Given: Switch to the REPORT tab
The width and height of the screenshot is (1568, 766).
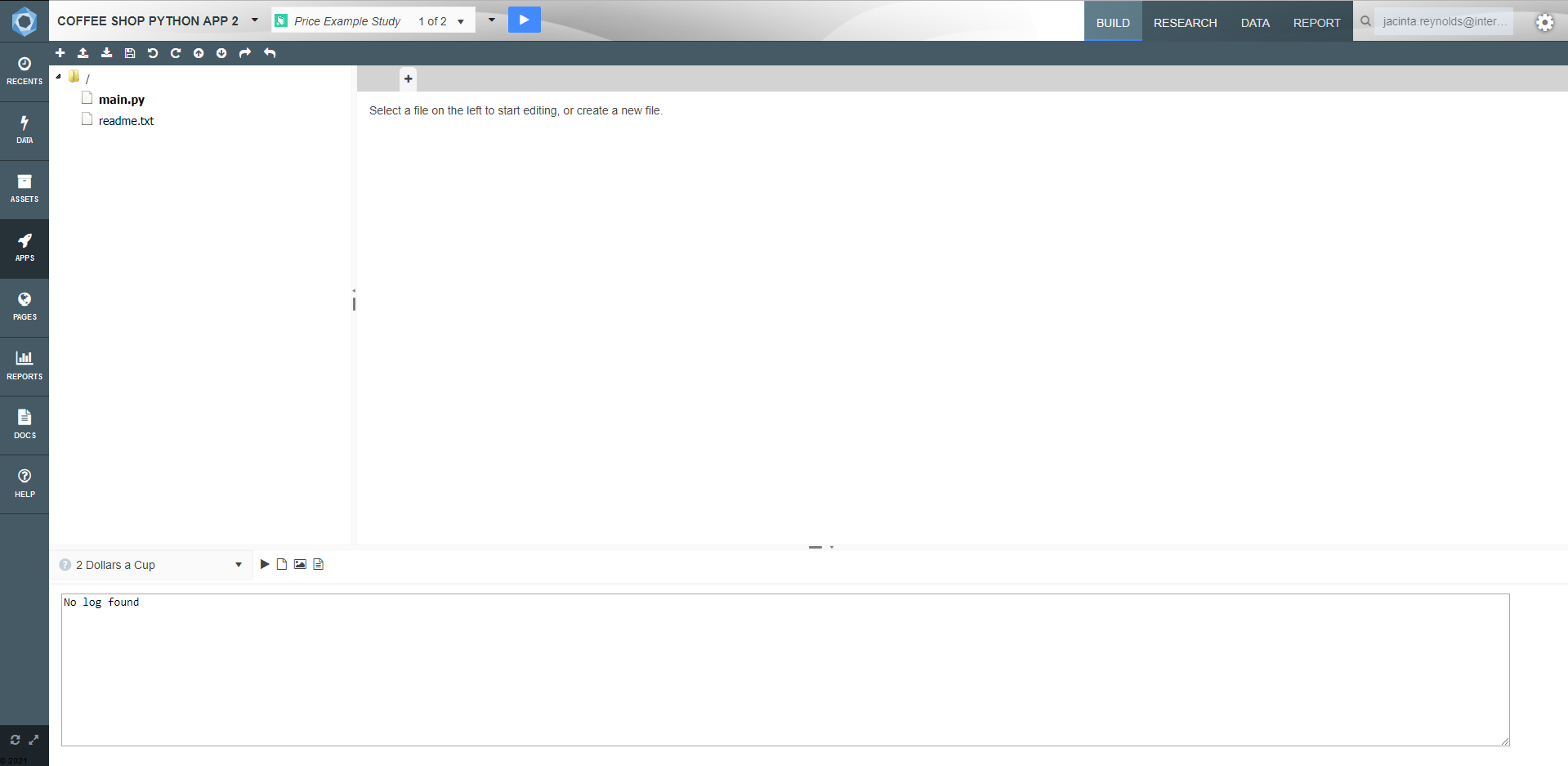Looking at the screenshot, I should (x=1316, y=23).
